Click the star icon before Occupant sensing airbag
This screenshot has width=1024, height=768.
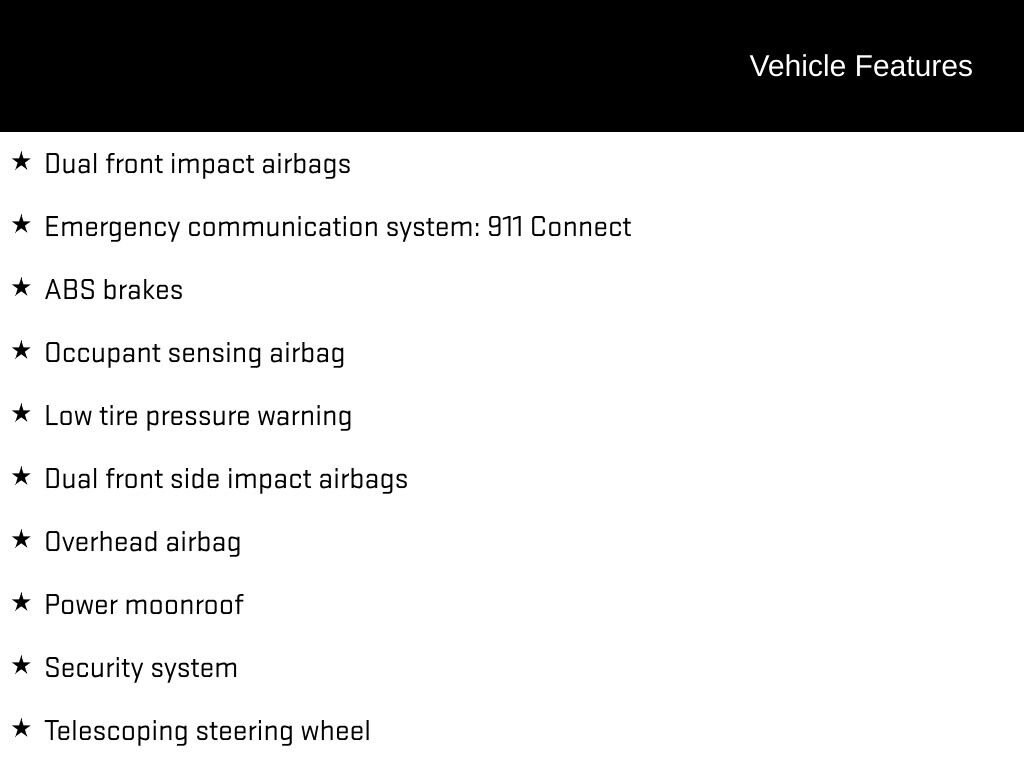click(x=21, y=350)
